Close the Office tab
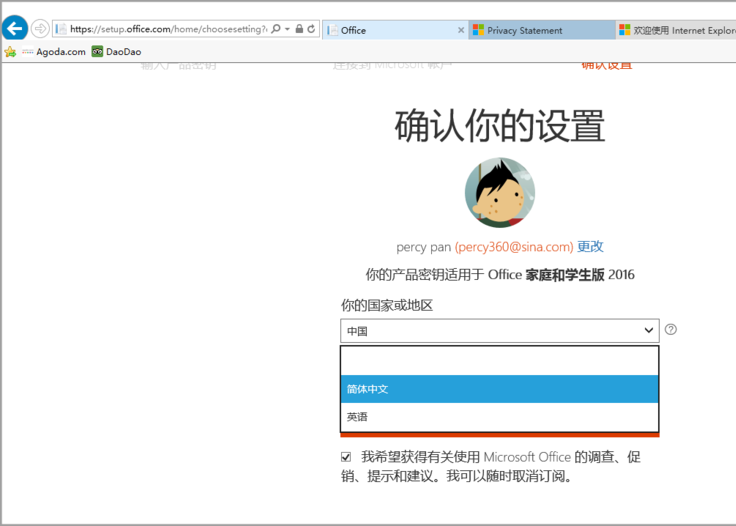 (x=461, y=30)
